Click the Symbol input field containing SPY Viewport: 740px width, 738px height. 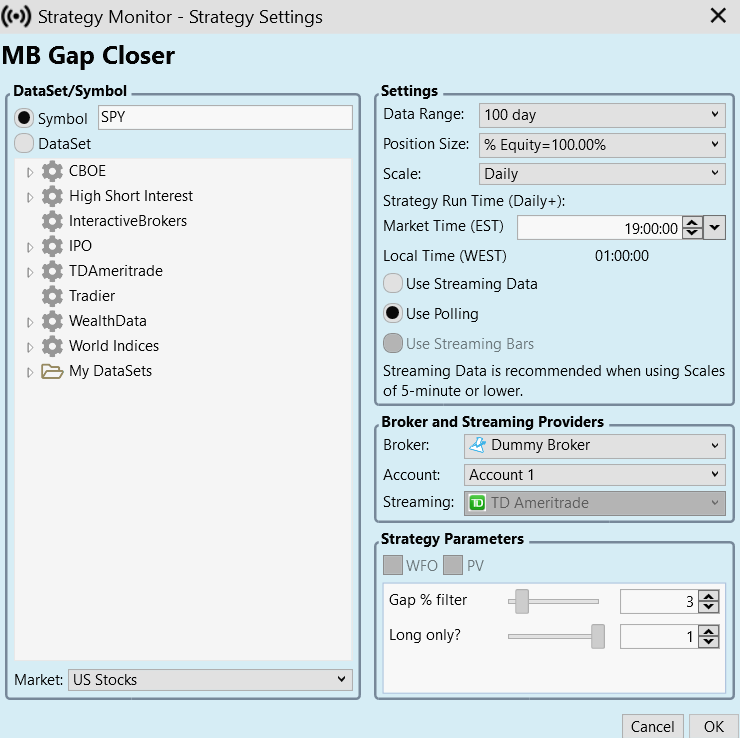coord(225,117)
